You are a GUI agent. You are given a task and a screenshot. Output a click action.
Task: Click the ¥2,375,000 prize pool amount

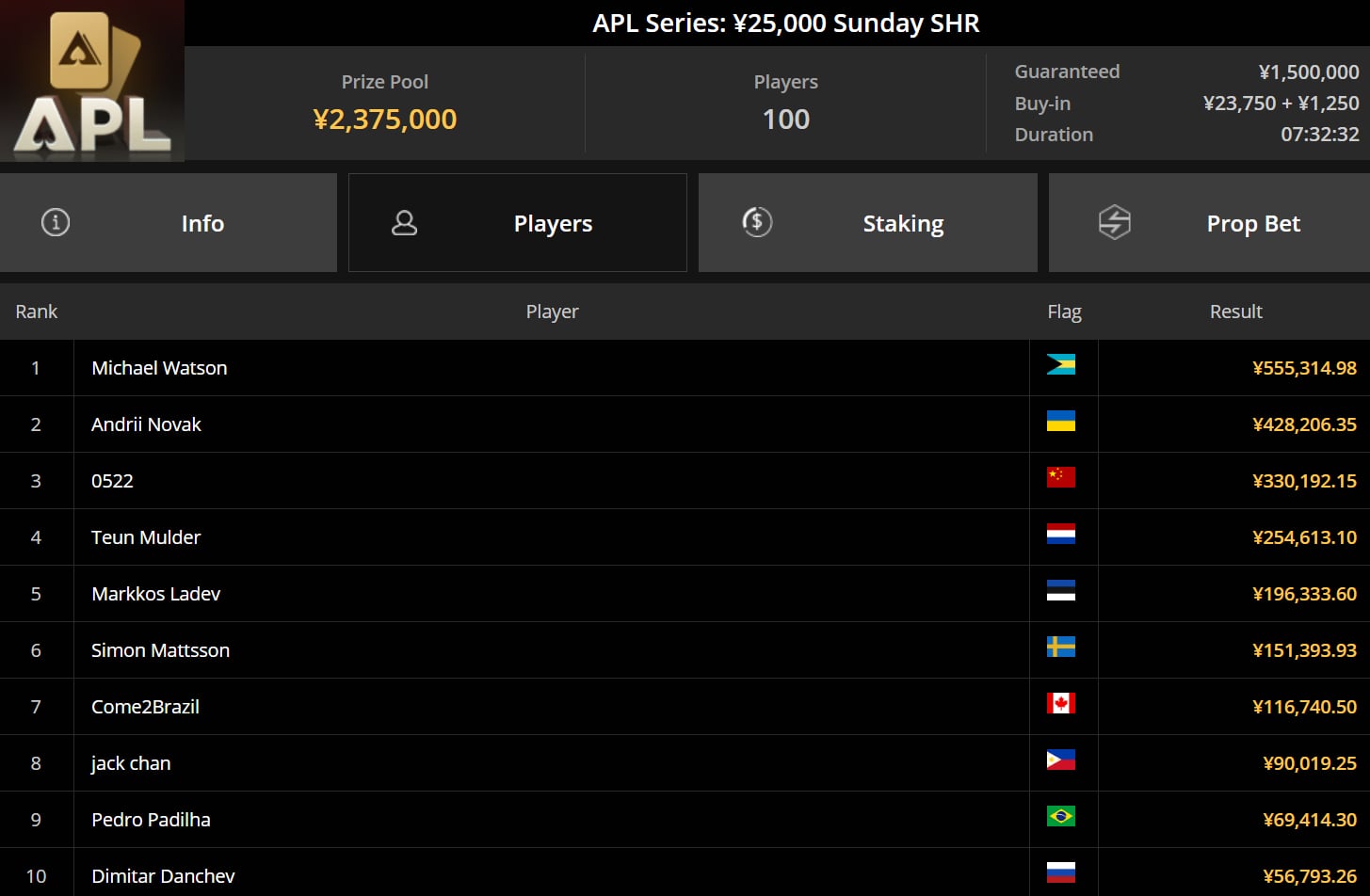tap(385, 120)
